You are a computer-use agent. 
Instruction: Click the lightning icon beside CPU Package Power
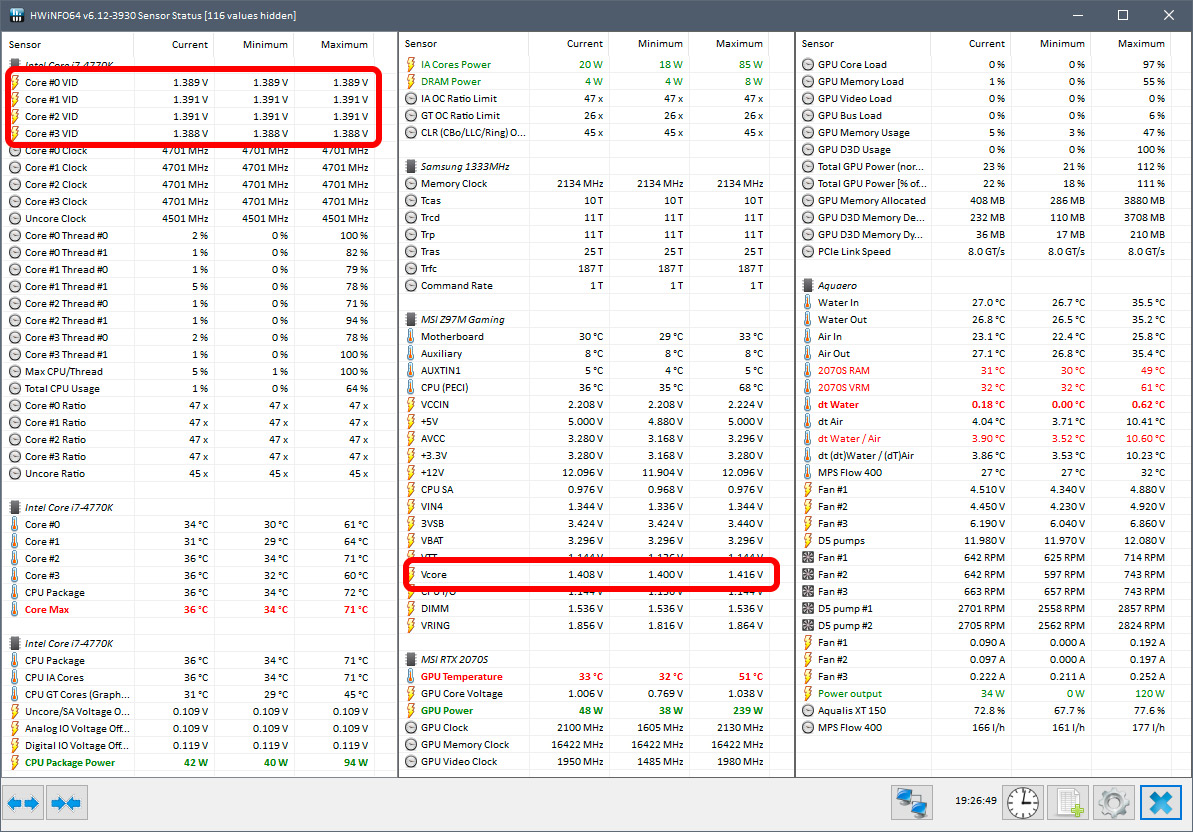click(14, 762)
